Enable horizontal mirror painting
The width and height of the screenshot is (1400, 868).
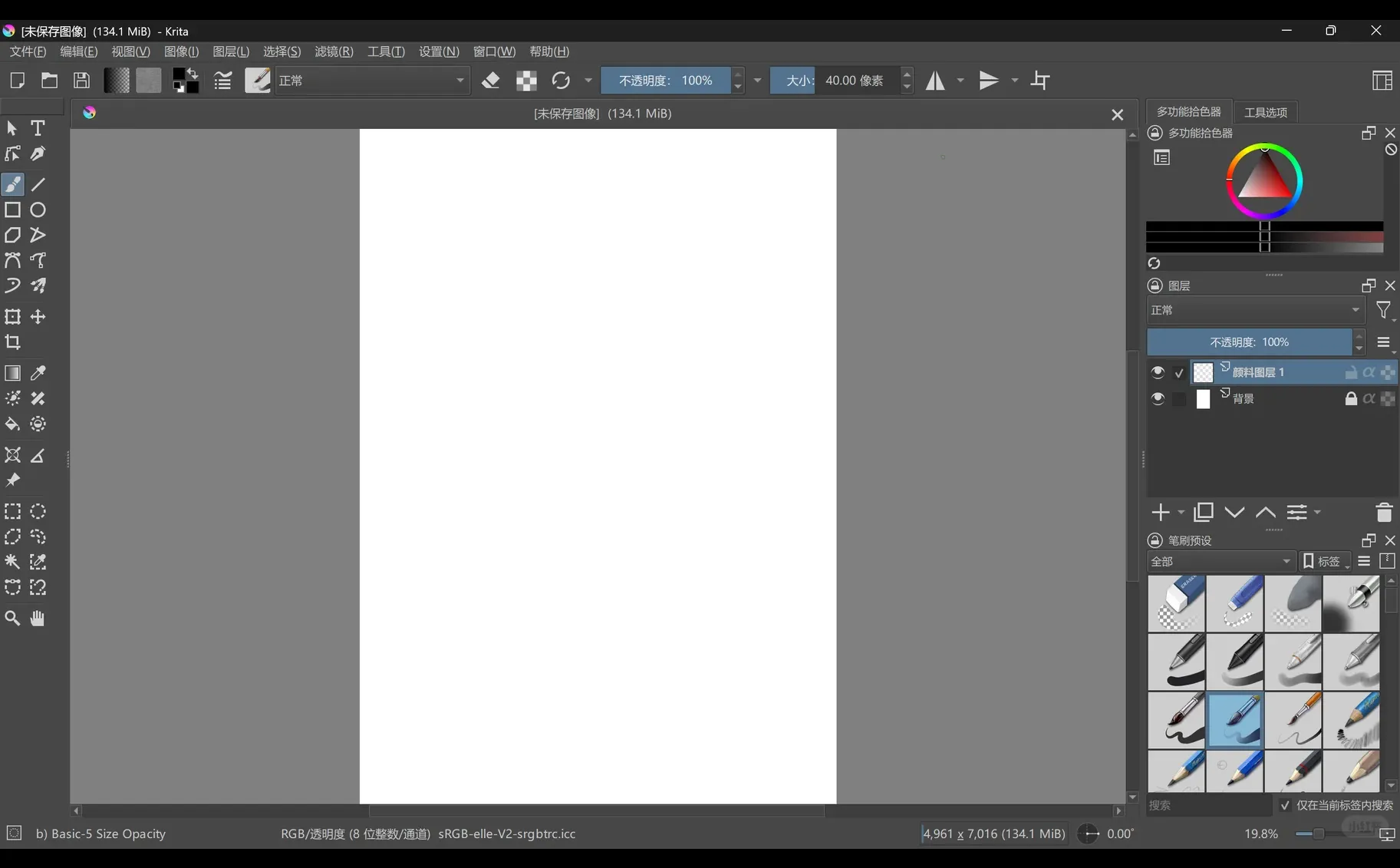(x=937, y=81)
